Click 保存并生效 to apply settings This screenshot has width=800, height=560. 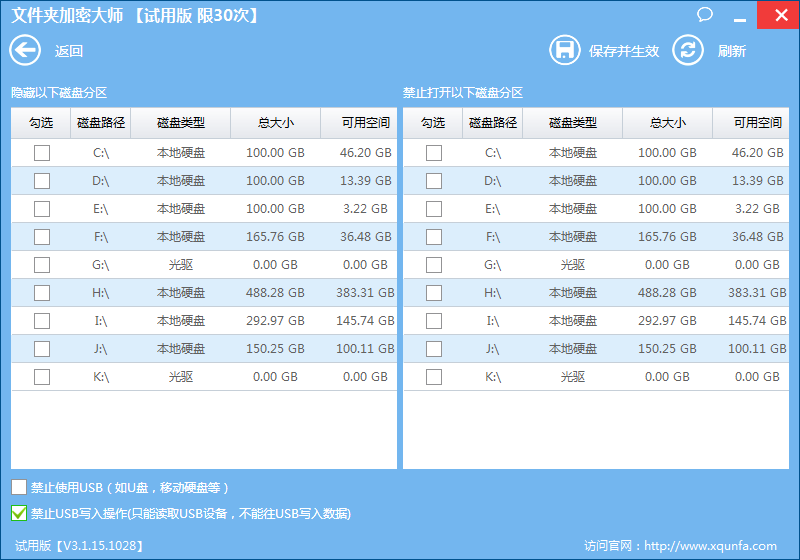(624, 51)
